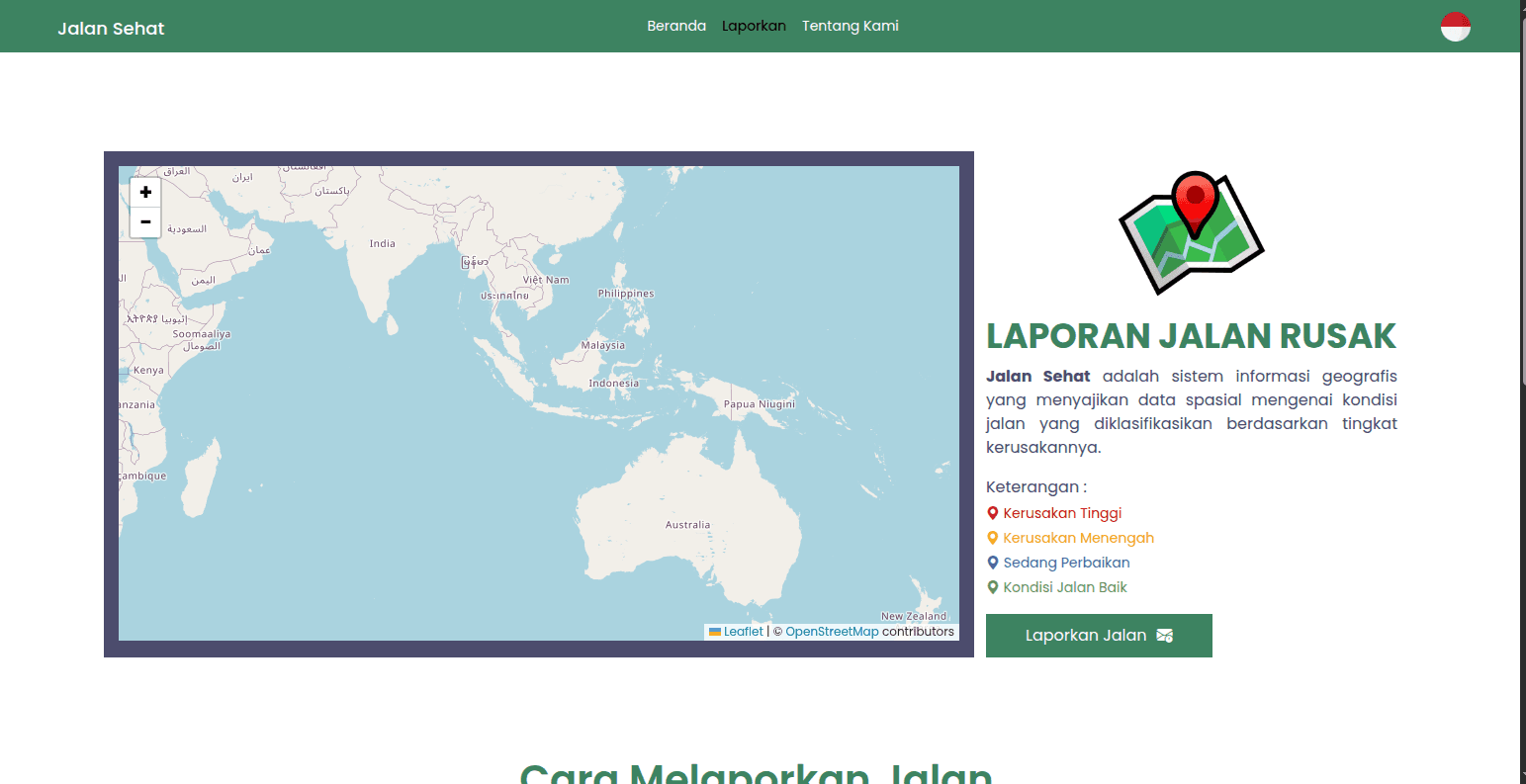Open the OpenStreetMap contributors link
1526x784 pixels.
832,631
